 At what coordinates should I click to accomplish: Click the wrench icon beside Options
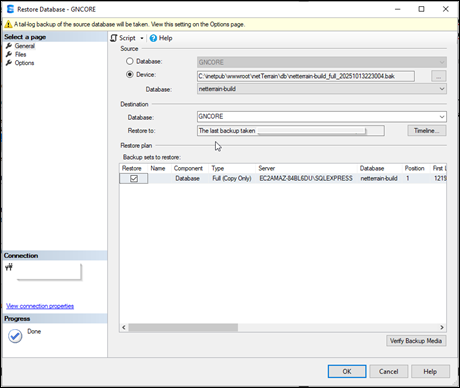tap(9, 63)
